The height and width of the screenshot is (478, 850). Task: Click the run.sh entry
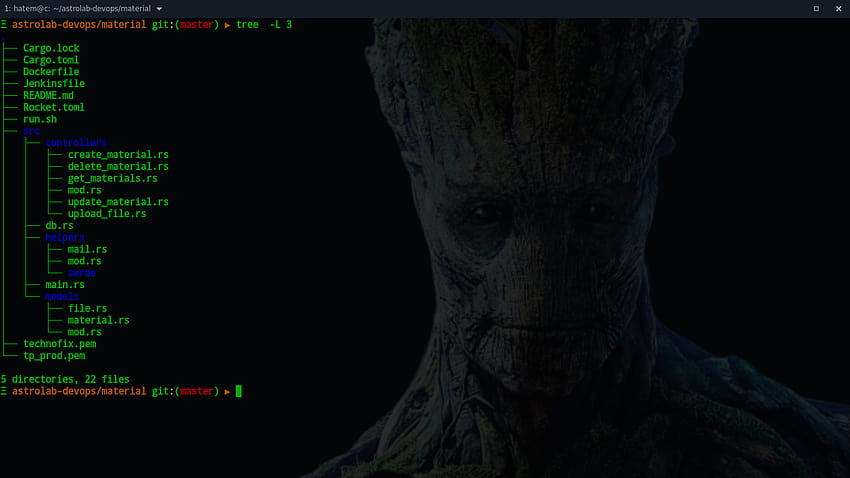click(x=40, y=119)
